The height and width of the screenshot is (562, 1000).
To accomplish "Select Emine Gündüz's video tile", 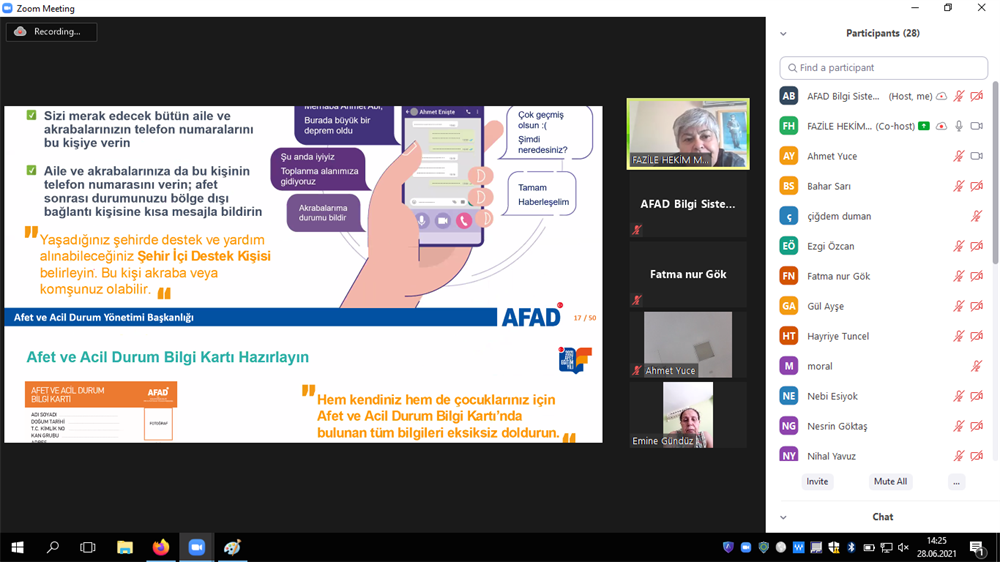I will (688, 415).
